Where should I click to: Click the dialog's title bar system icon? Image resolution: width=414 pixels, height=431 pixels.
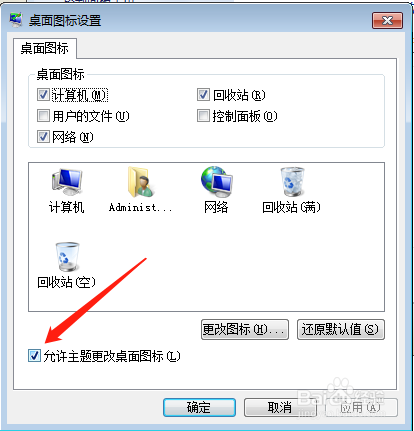click(x=15, y=20)
